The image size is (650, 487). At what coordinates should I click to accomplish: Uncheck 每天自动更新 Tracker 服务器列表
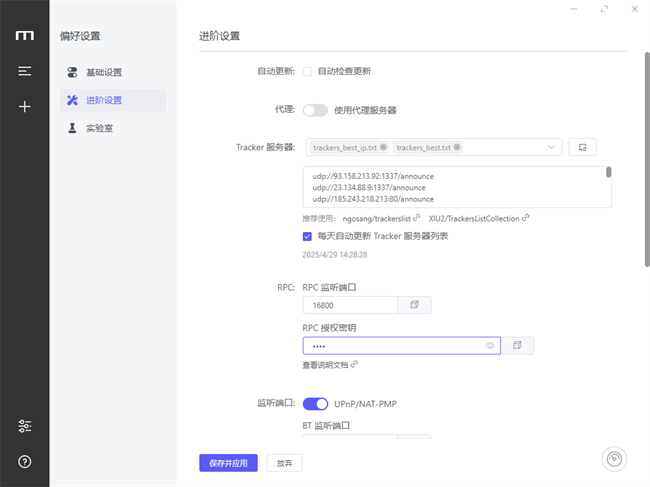click(x=307, y=236)
